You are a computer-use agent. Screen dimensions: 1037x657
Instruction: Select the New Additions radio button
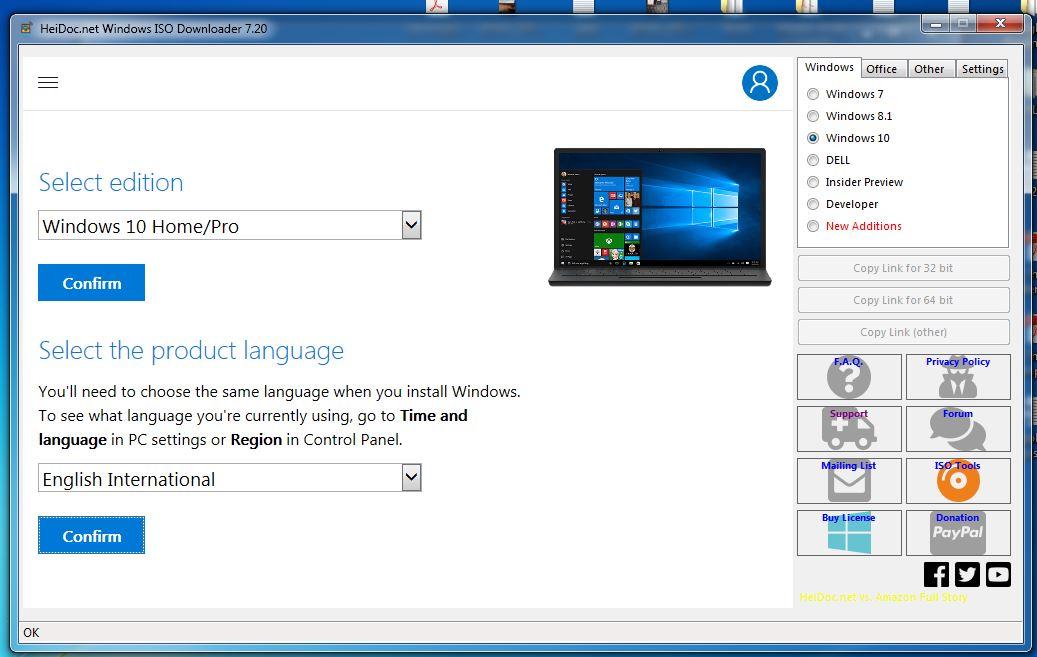[x=813, y=226]
